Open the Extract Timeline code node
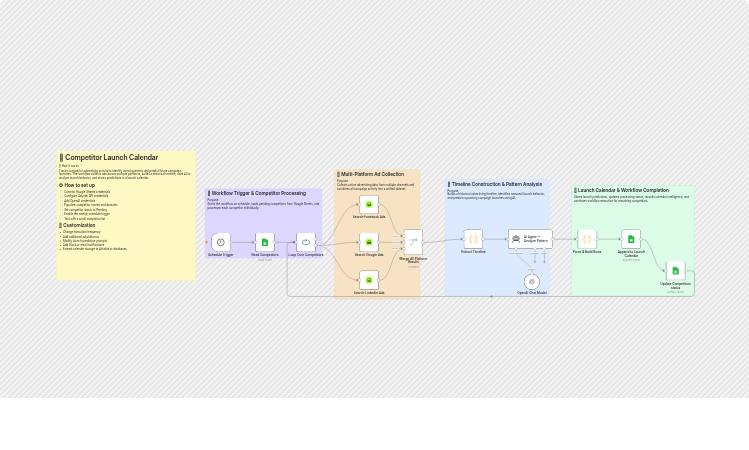 coord(473,239)
